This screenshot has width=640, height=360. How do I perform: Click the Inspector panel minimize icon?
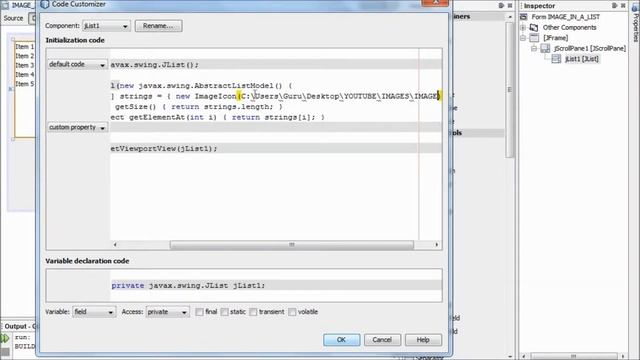[x=614, y=5]
